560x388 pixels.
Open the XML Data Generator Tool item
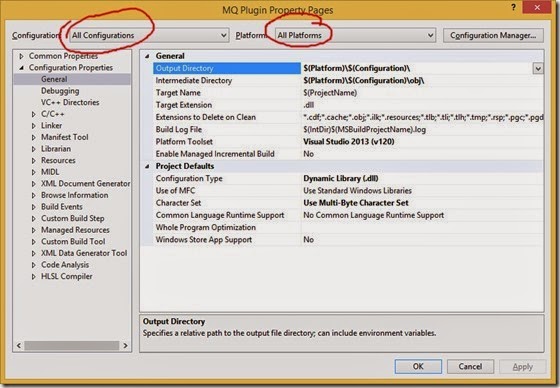[x=84, y=253]
